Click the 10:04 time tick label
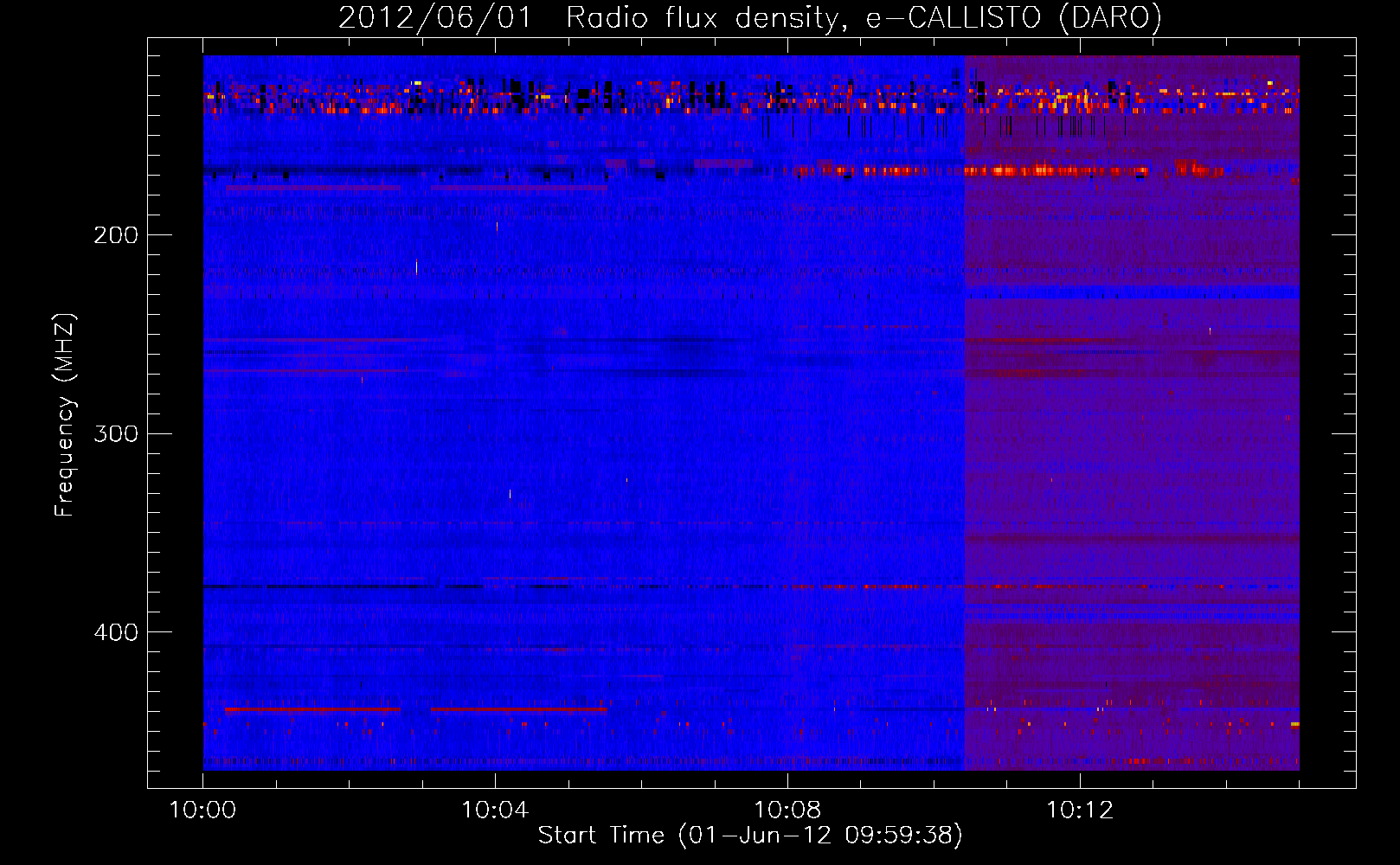The image size is (1400, 865). point(495,811)
